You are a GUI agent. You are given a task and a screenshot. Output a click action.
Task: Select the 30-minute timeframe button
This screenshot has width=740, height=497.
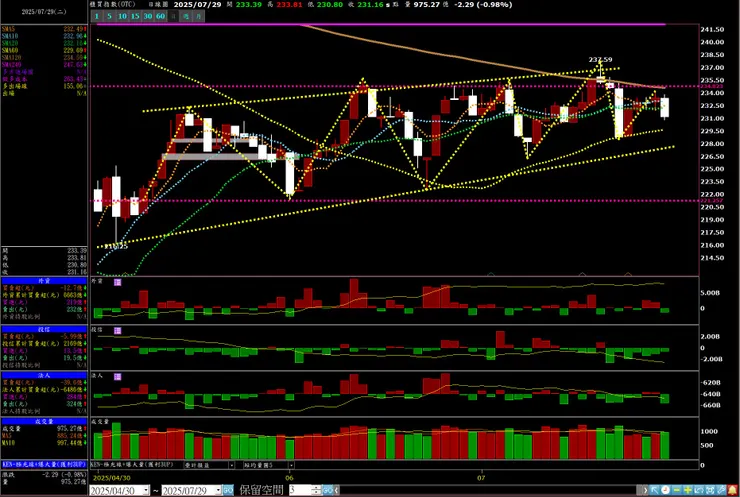(x=148, y=16)
